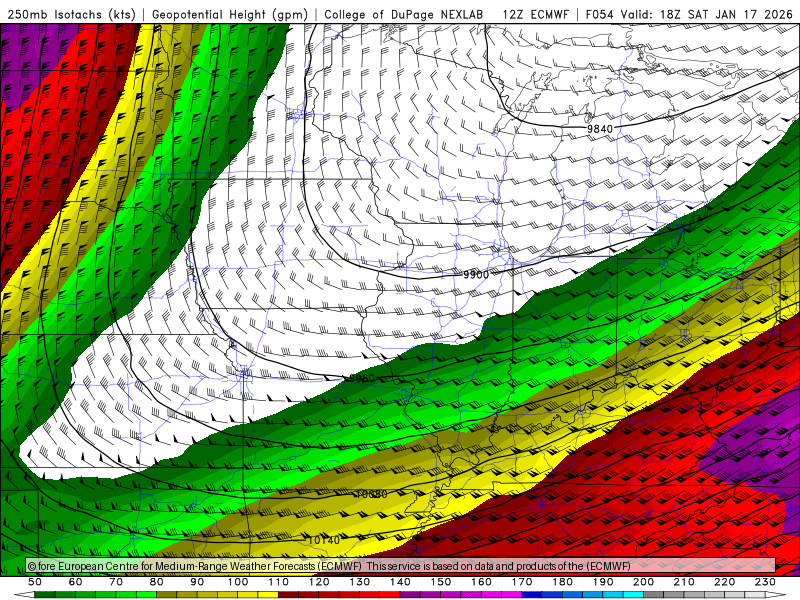Click the colorbar value 110

click(x=279, y=582)
